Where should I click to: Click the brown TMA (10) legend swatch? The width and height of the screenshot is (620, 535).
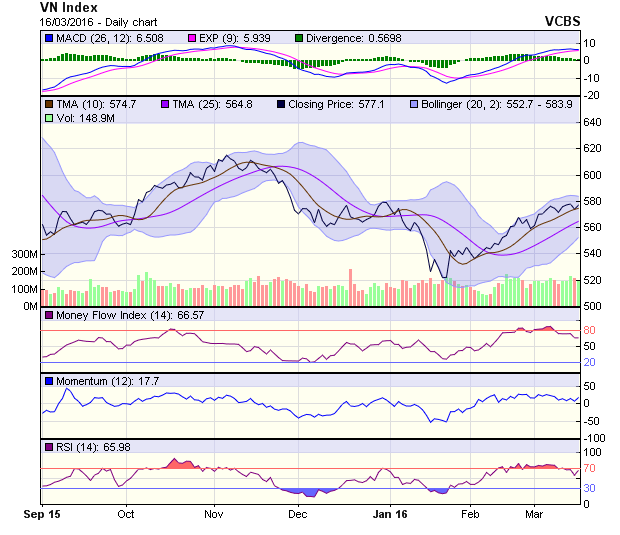pos(49,103)
